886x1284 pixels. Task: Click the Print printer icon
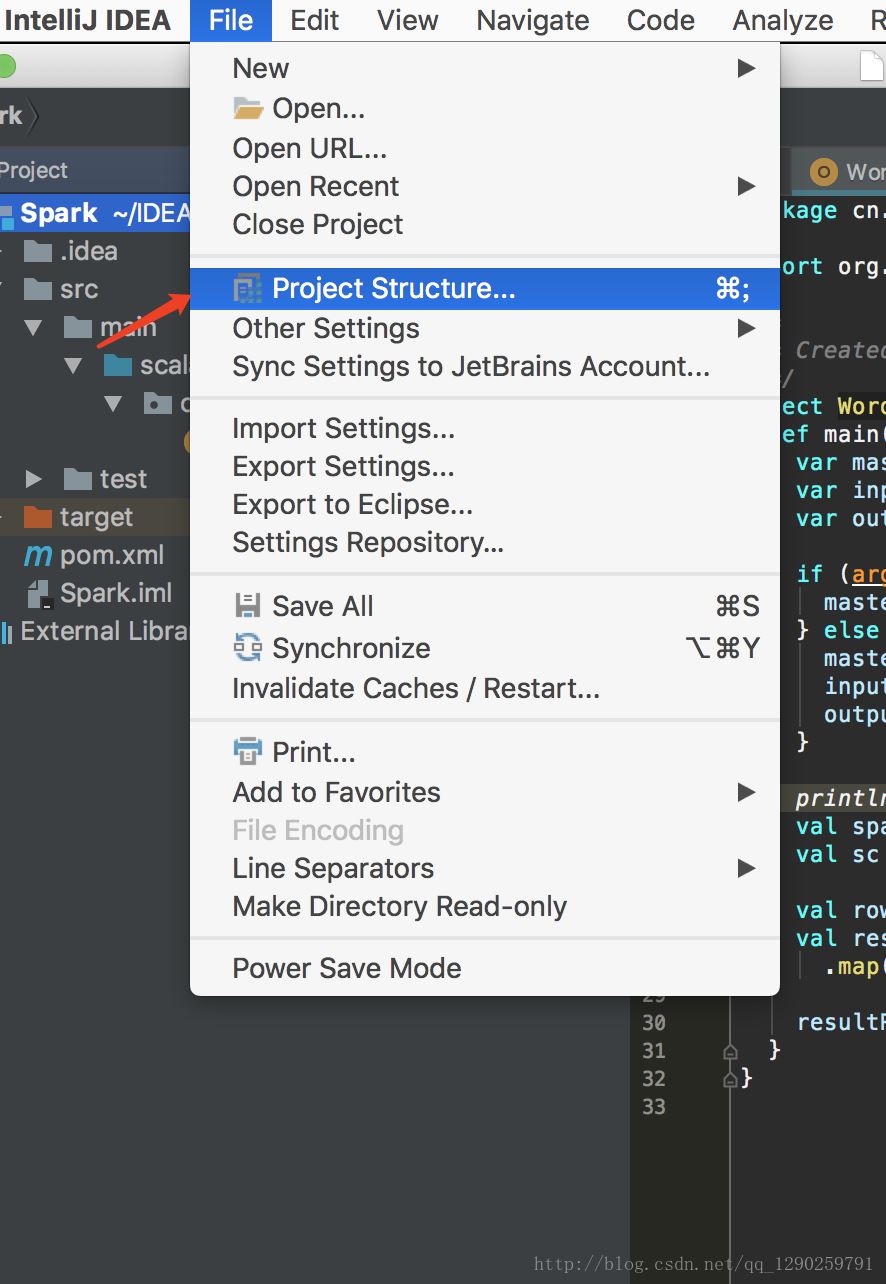tap(247, 751)
